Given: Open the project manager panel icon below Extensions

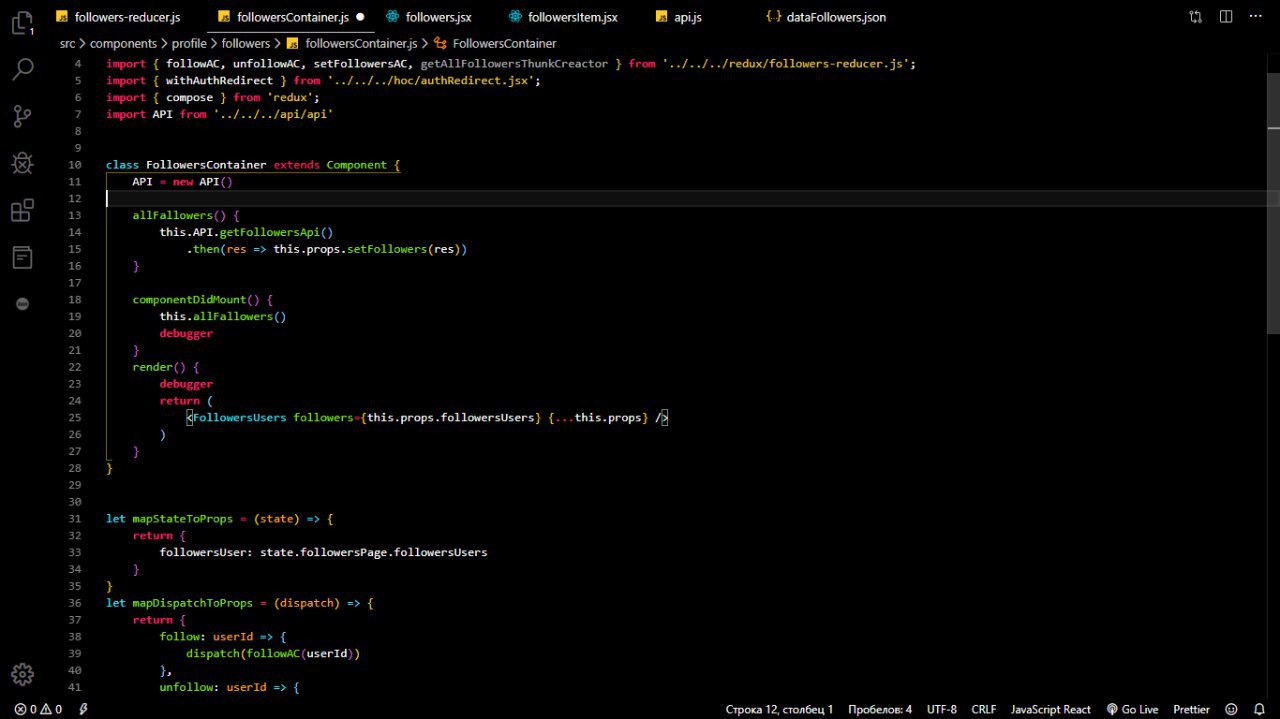Looking at the screenshot, I should [22, 257].
